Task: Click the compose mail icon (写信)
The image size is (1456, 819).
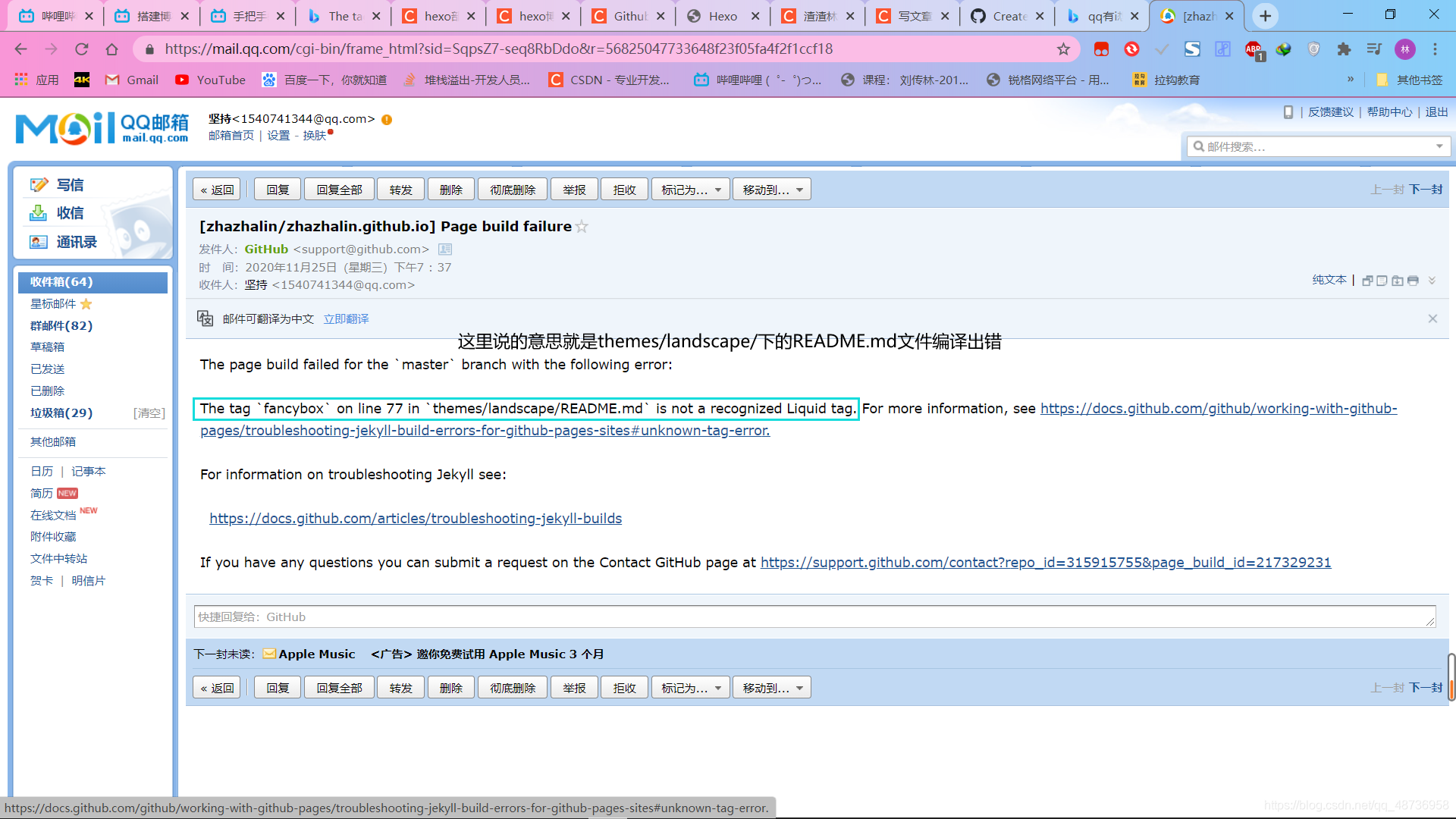Action: pyautogui.click(x=39, y=185)
